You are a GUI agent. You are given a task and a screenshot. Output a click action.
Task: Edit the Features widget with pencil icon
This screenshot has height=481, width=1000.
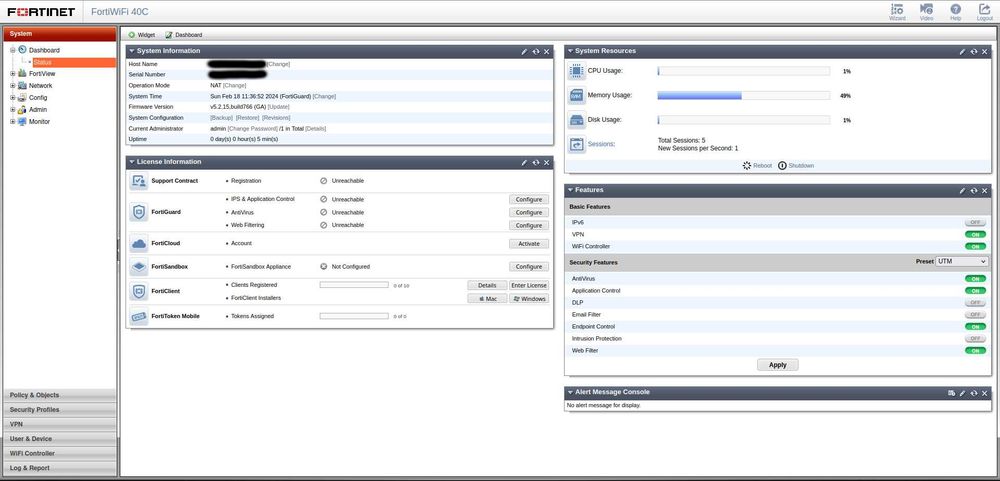[962, 191]
